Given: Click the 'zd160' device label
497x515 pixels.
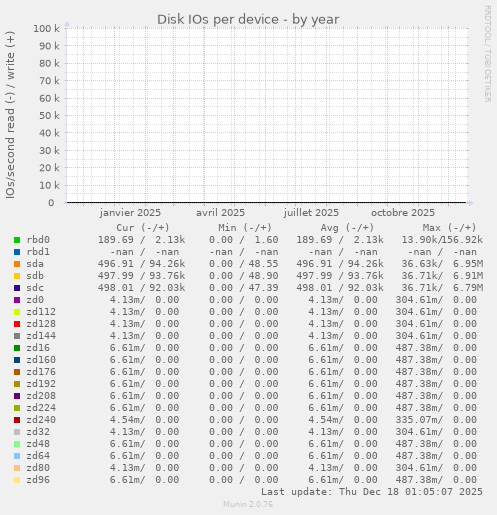Looking at the screenshot, I should [41, 360].
